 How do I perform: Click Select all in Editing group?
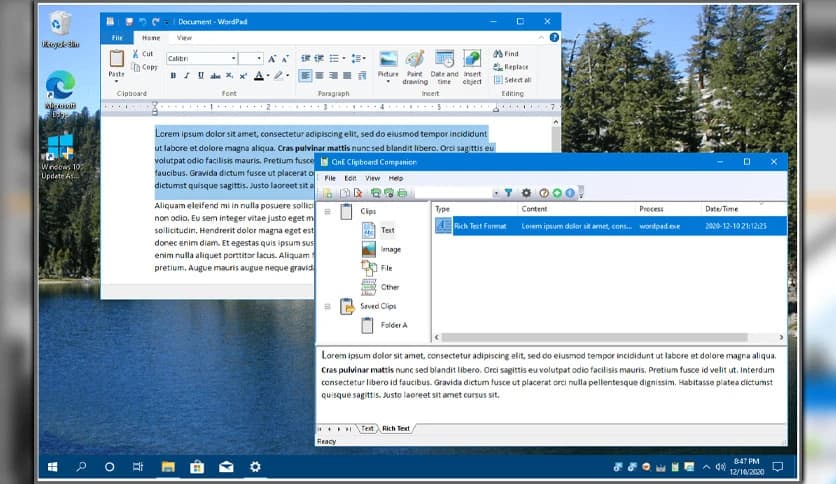(511, 80)
